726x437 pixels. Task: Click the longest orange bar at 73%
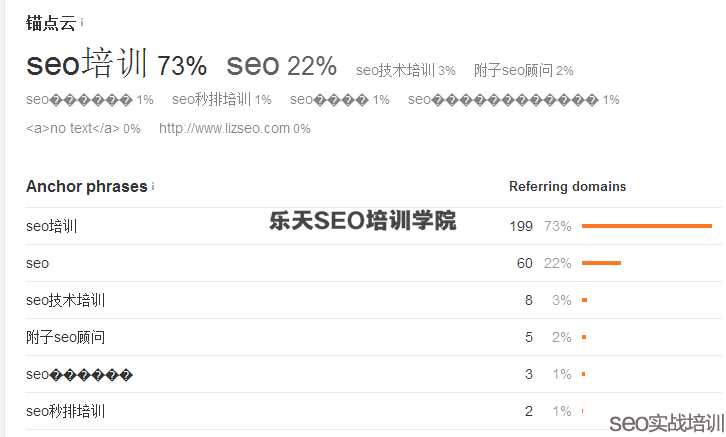coord(646,226)
